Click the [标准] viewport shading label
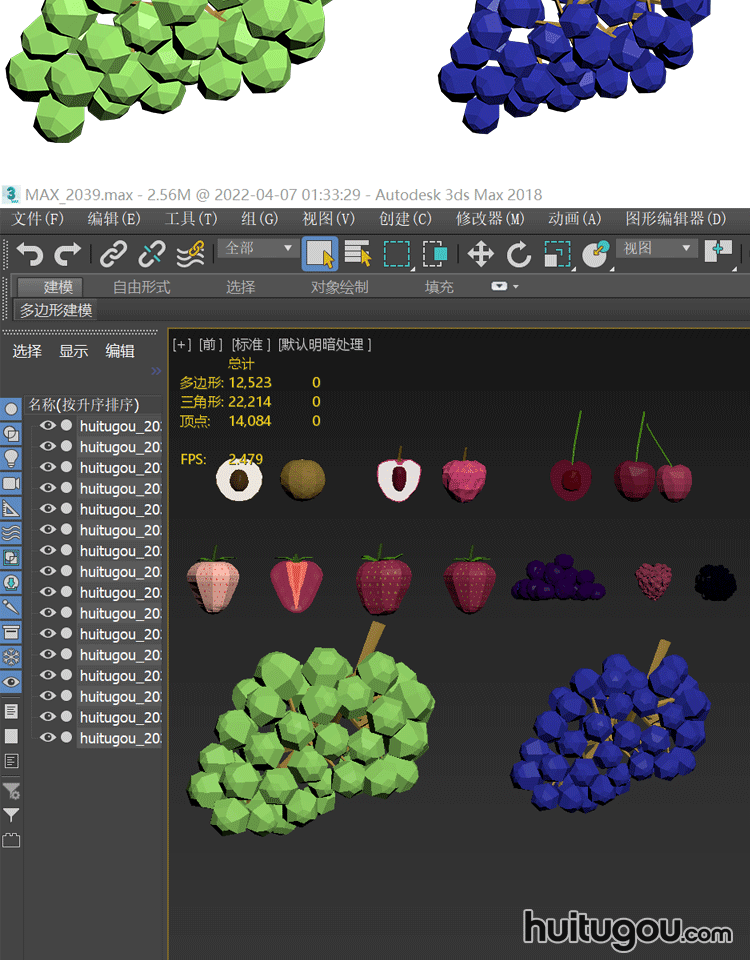This screenshot has height=960, width=750. [x=251, y=345]
